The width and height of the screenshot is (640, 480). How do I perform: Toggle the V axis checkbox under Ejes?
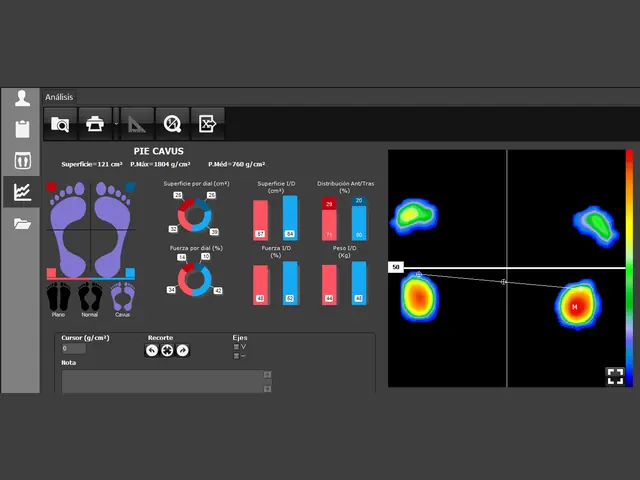pyautogui.click(x=236, y=347)
